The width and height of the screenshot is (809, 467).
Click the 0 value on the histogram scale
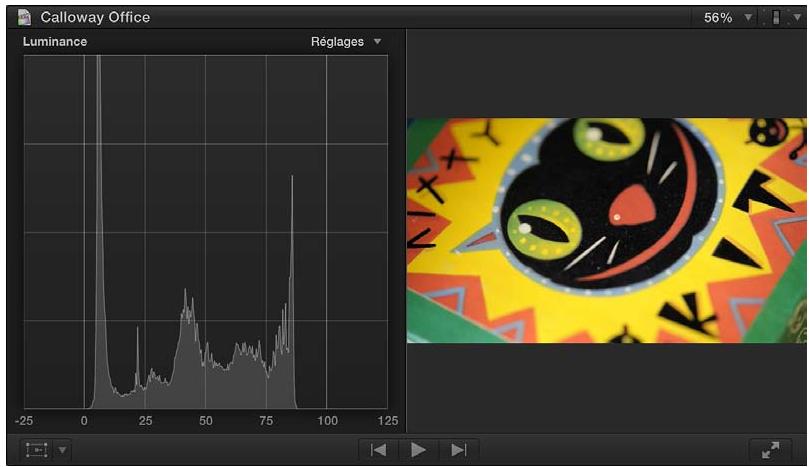[84, 421]
